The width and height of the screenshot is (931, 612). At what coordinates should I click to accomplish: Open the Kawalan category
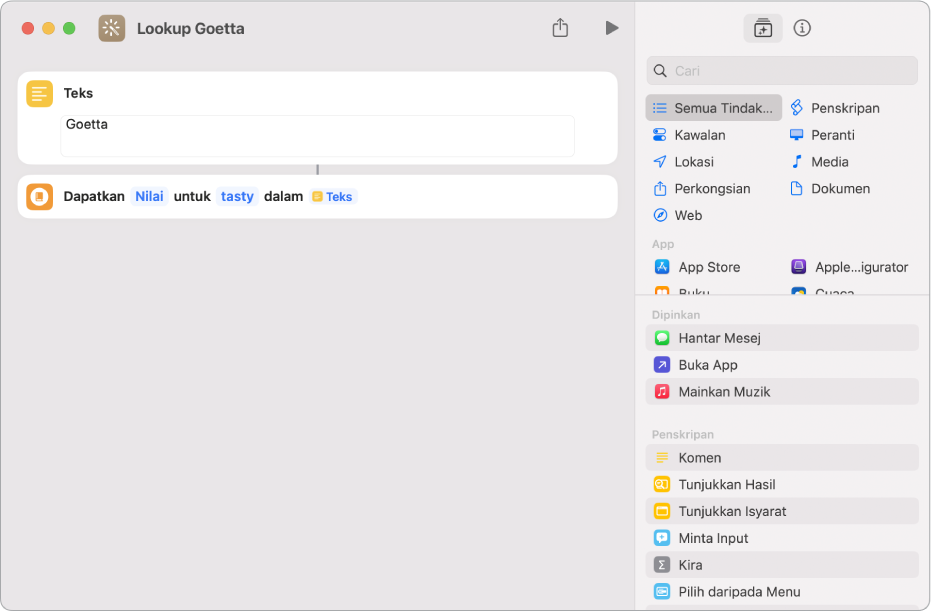coord(689,135)
